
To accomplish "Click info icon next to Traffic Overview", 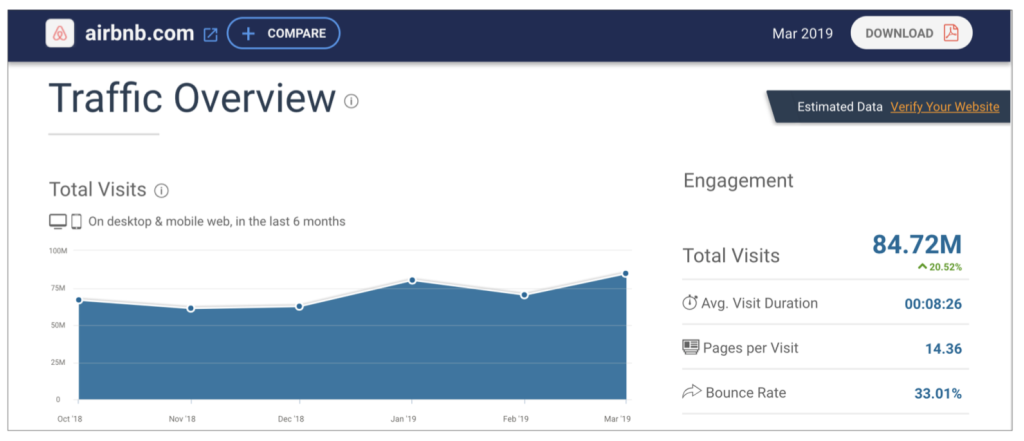I will tap(351, 101).
